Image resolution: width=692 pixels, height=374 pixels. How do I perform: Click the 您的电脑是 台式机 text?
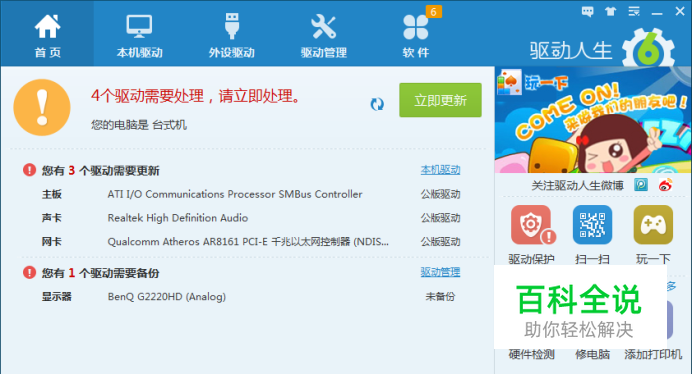(x=139, y=125)
